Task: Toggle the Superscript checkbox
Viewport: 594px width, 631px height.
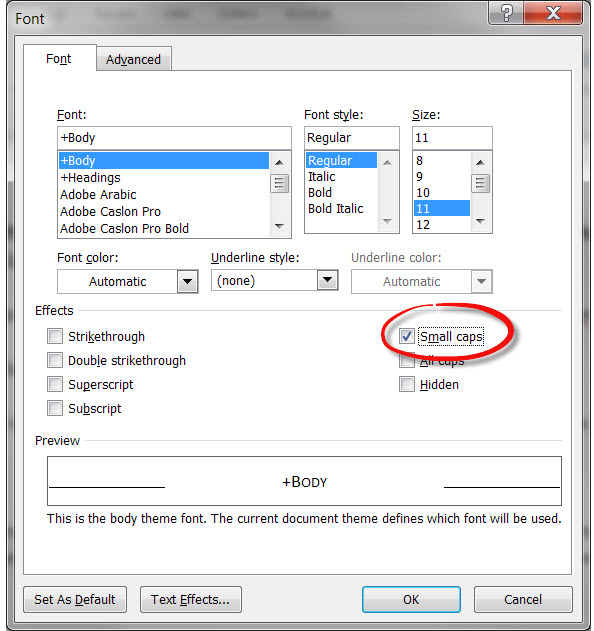Action: coord(55,384)
